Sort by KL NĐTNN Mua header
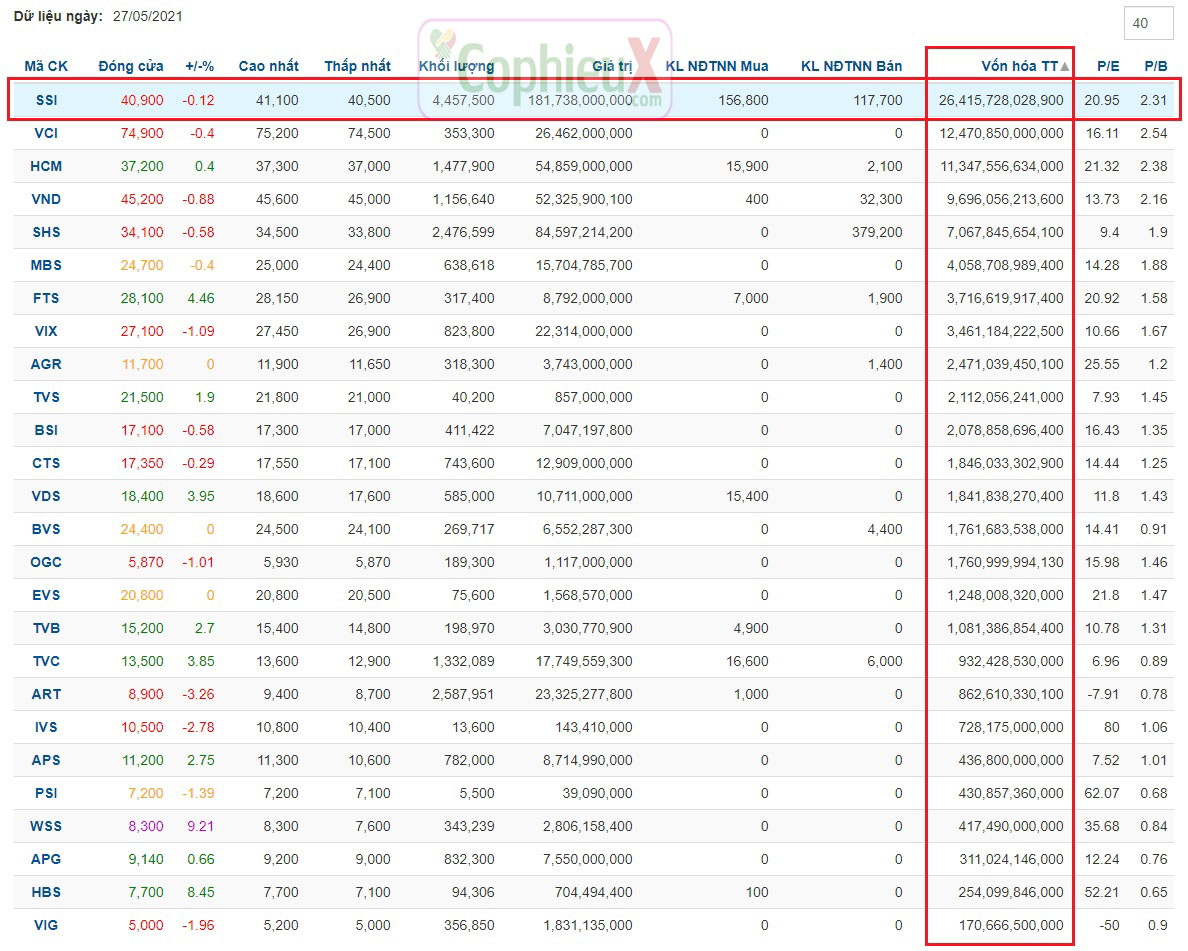 pyautogui.click(x=717, y=66)
